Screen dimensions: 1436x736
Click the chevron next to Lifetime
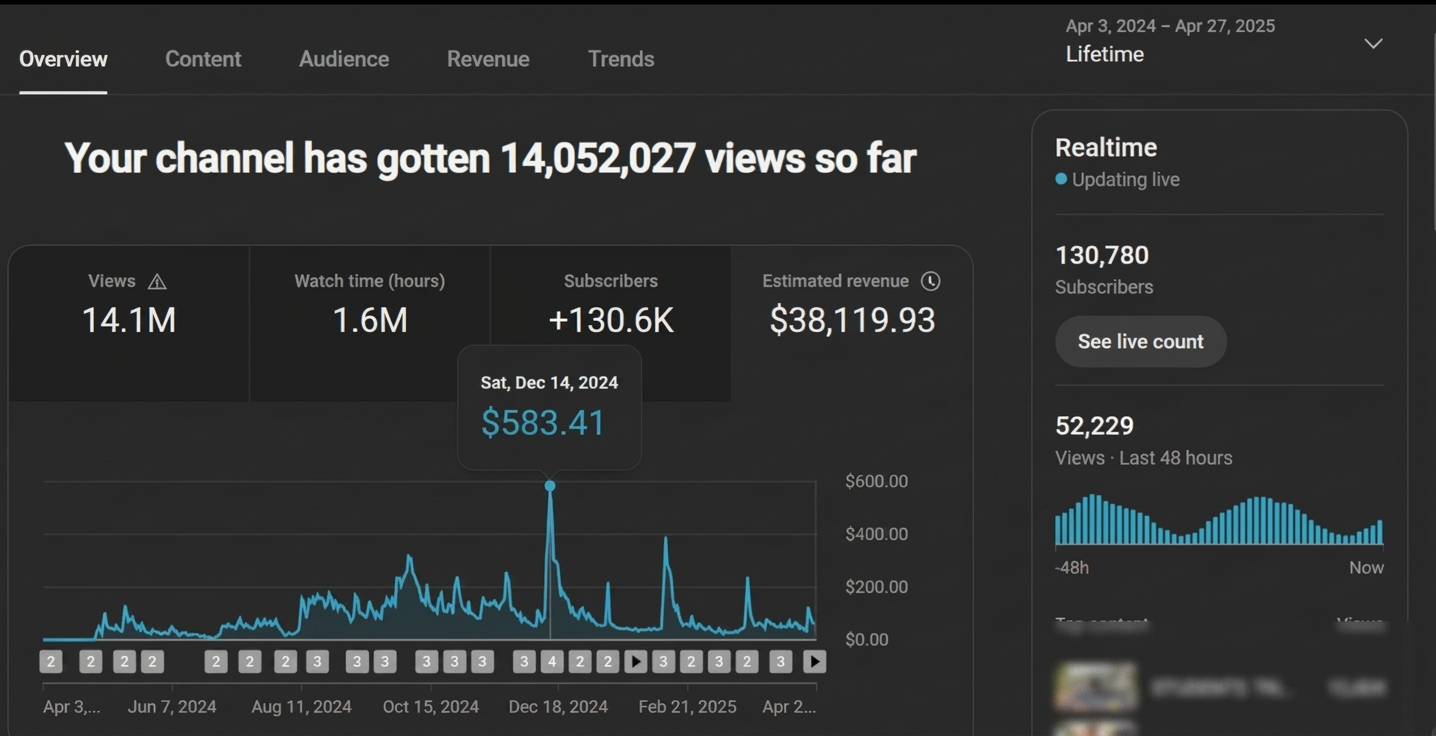tap(1374, 43)
